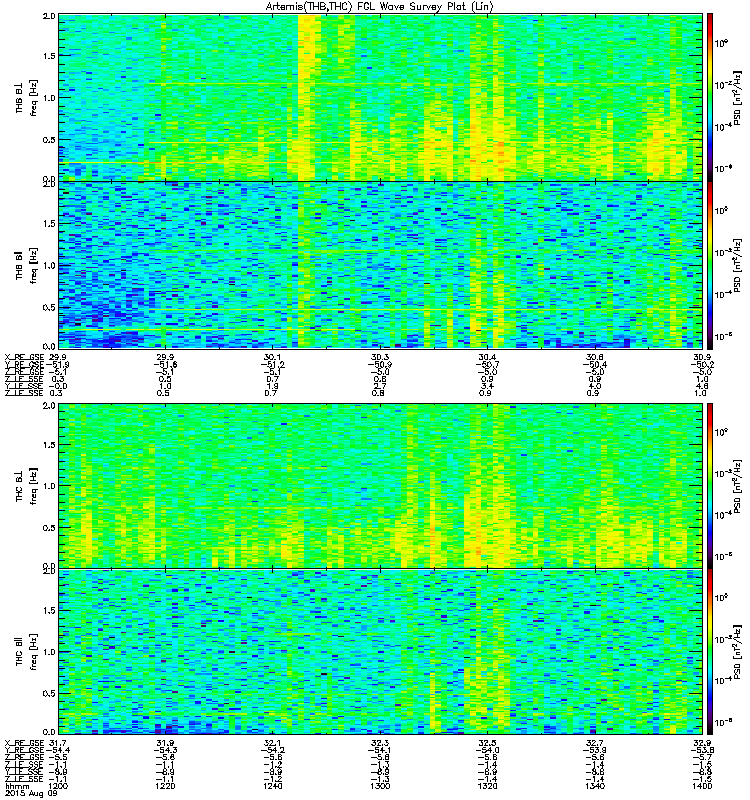Click the PSD [nT²/Hz] label of the bottom color bar
The image size is (750, 800).
point(737,652)
